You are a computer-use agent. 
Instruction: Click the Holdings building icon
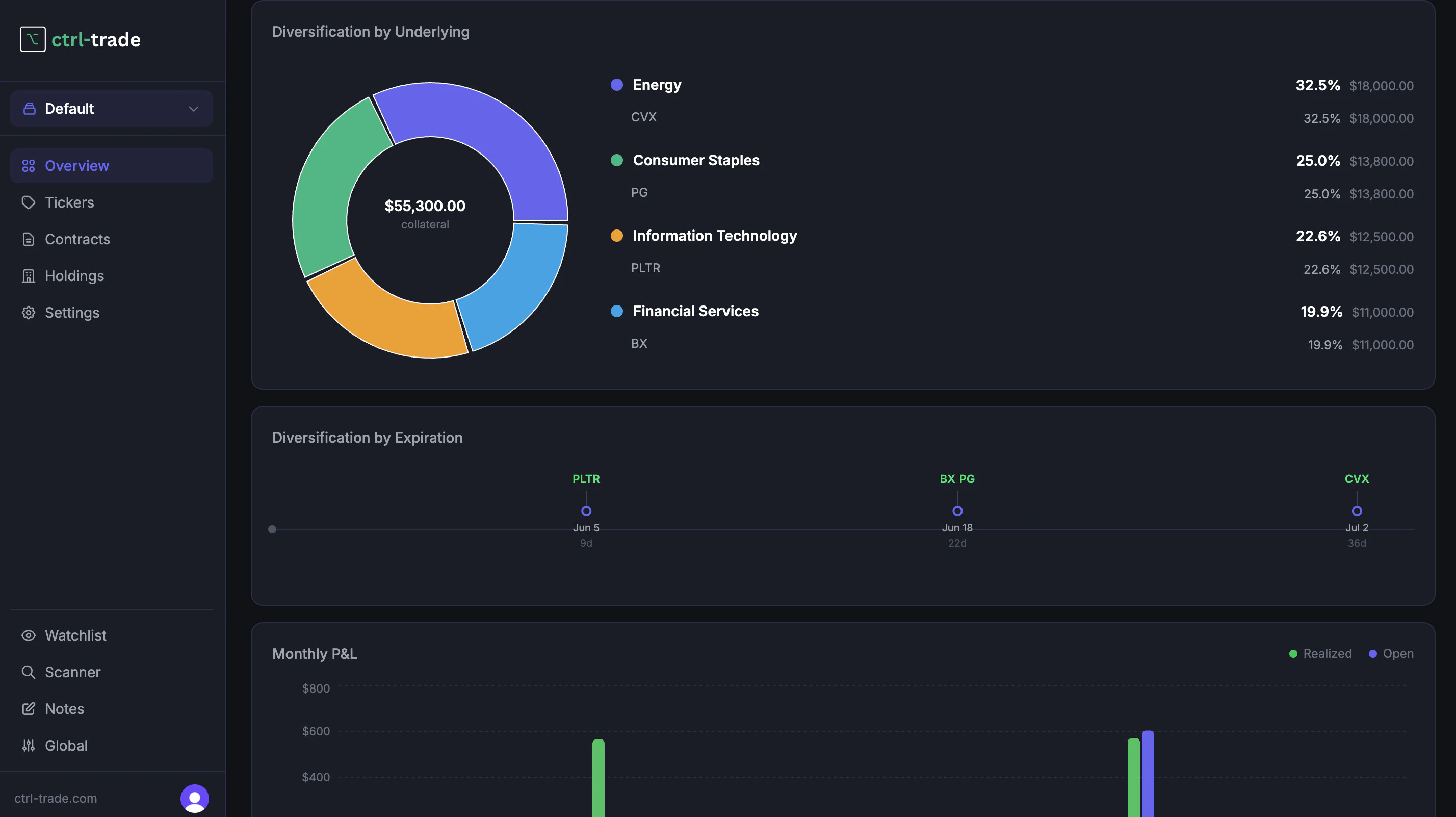tap(28, 276)
